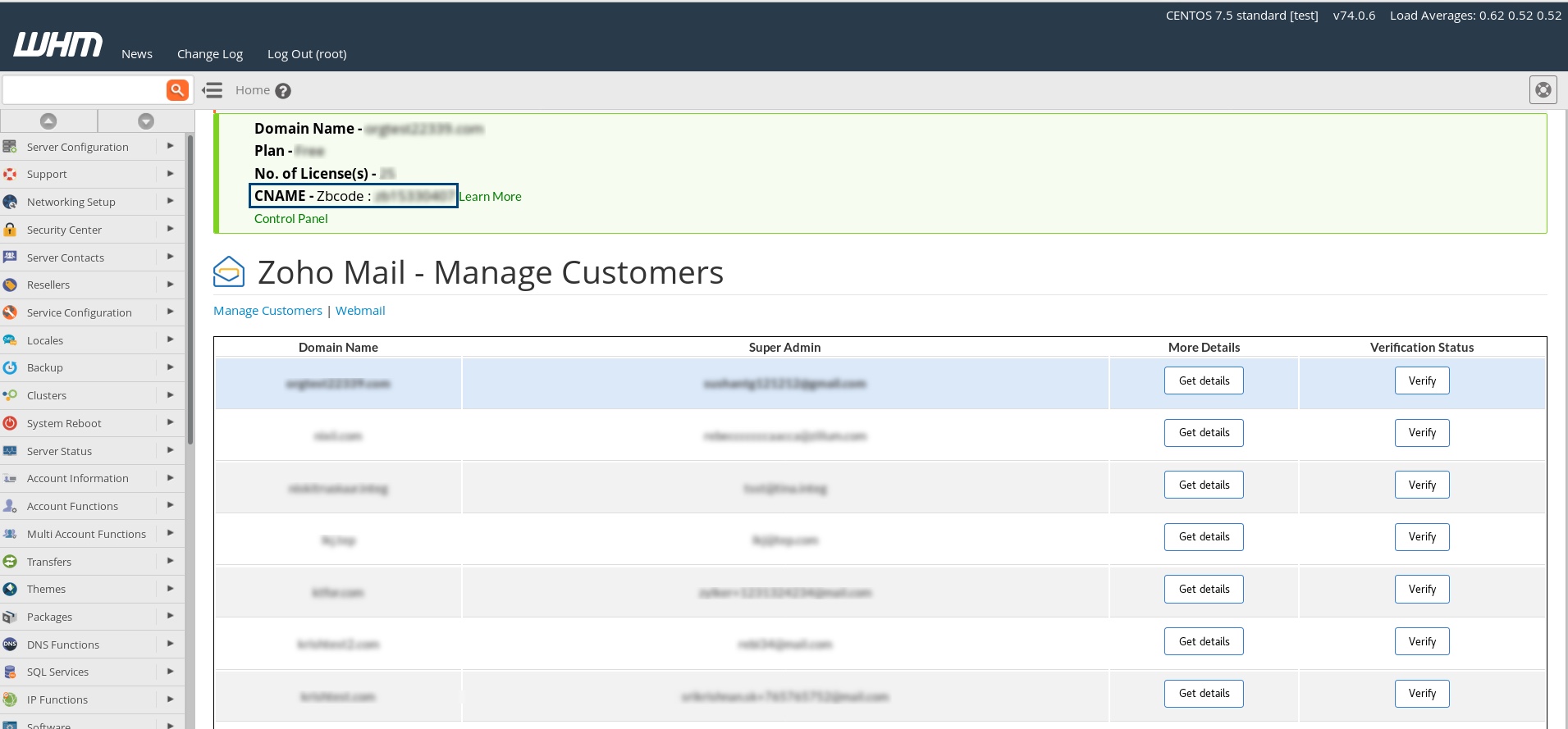Image resolution: width=1568 pixels, height=729 pixels.
Task: Expand the Account Functions section arrow
Action: click(170, 505)
